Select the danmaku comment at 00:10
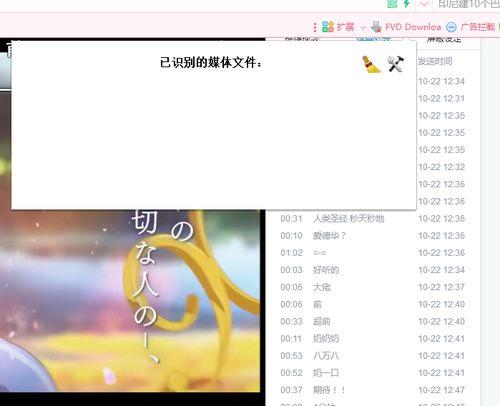 [373, 236]
